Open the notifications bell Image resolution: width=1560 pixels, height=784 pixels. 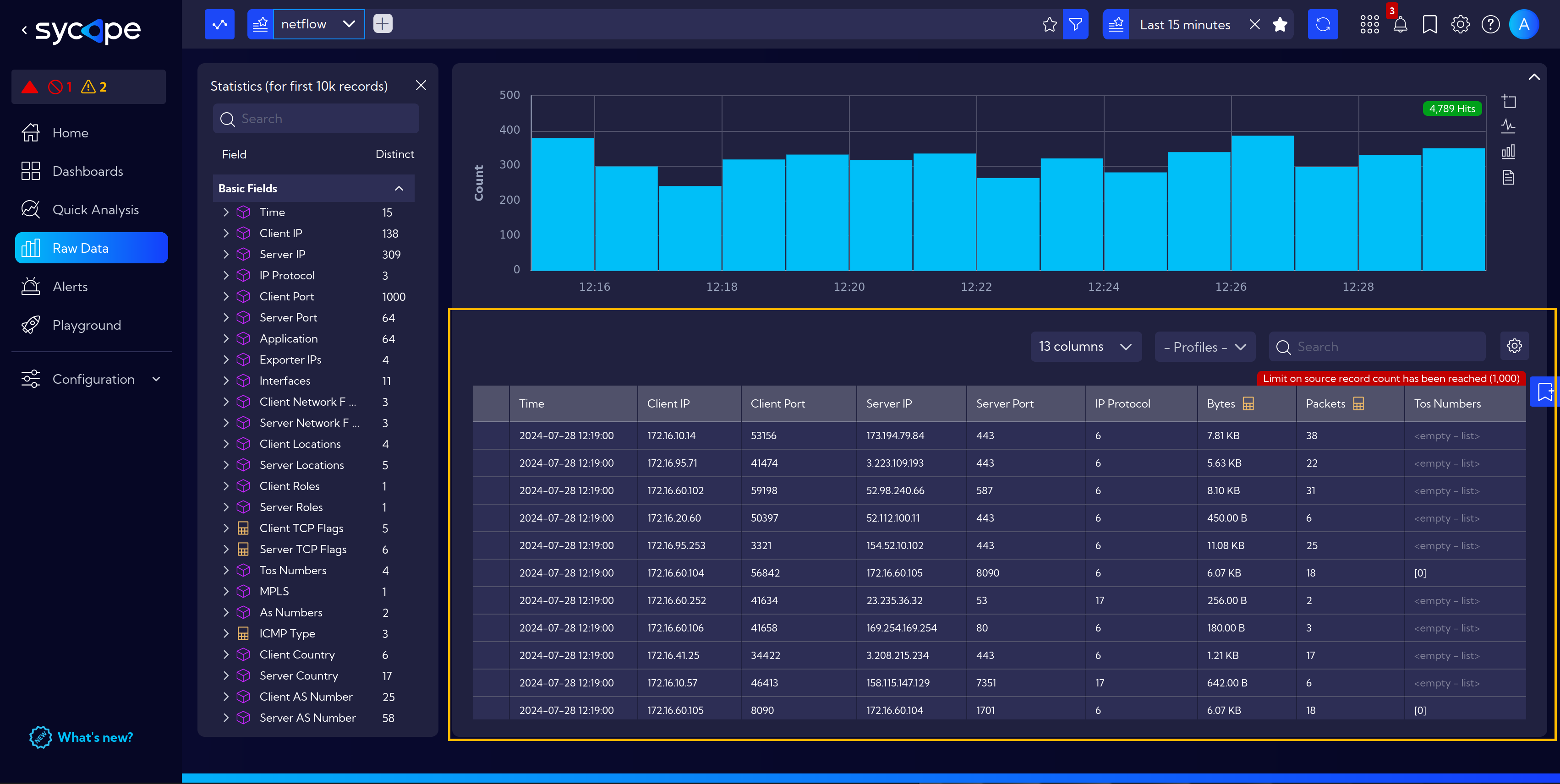coord(1400,25)
